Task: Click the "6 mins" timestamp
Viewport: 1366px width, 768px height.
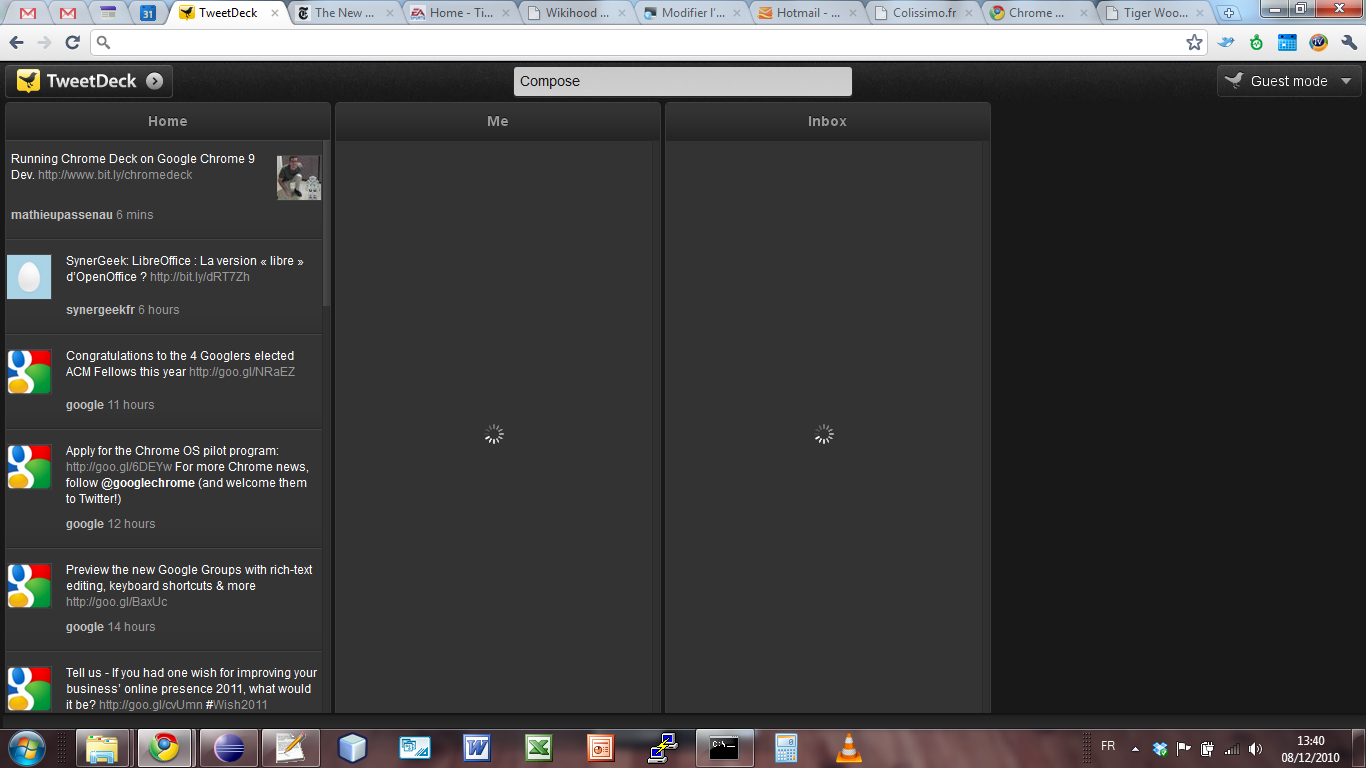Action: point(135,215)
